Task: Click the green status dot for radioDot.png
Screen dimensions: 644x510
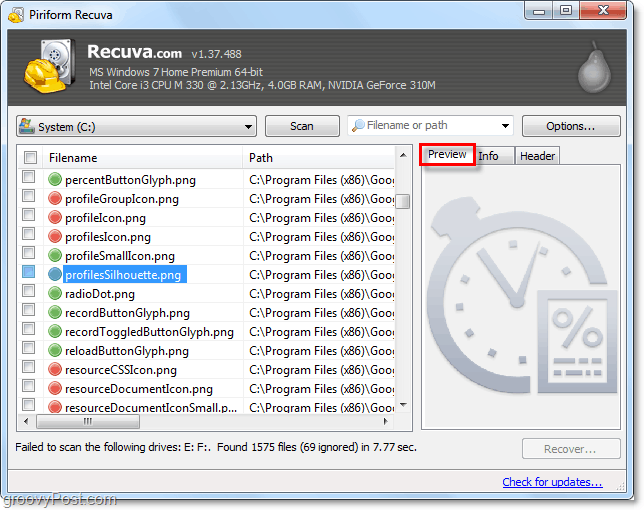Action: point(55,293)
